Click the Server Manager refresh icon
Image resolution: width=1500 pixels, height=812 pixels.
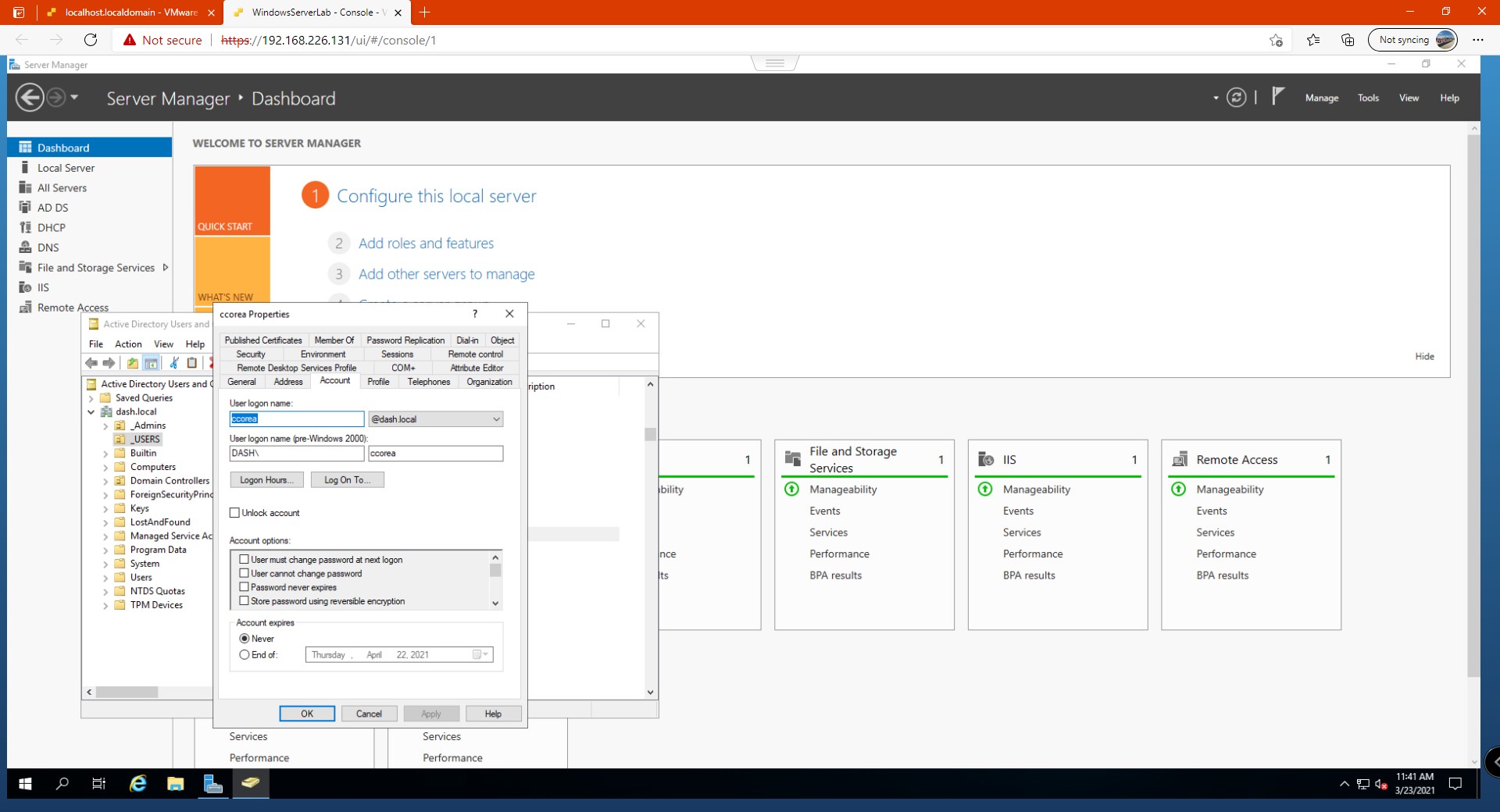[x=1236, y=98]
